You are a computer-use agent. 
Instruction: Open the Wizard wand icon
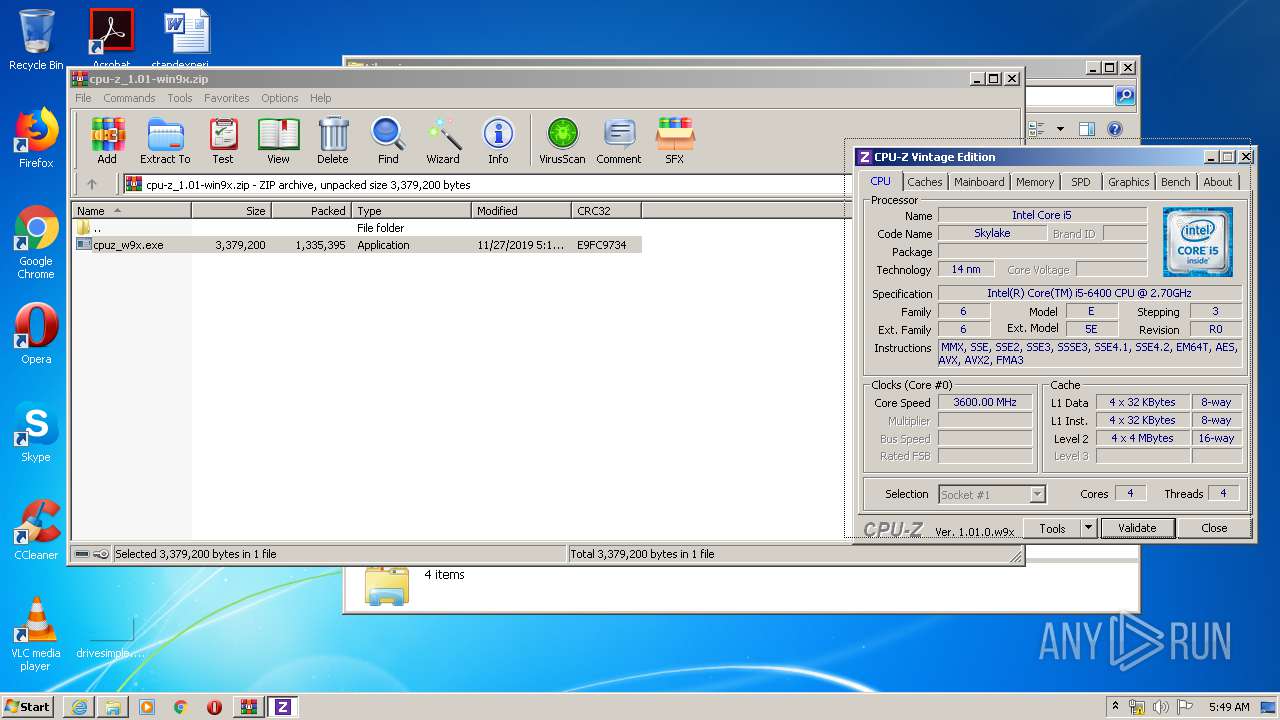point(443,140)
